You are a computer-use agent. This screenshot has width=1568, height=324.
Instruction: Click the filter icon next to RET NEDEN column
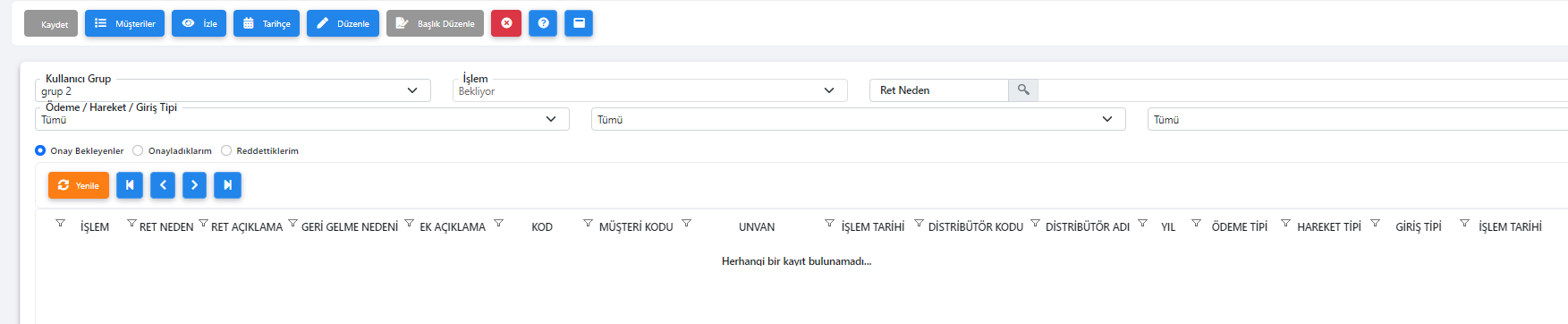pyautogui.click(x=131, y=223)
